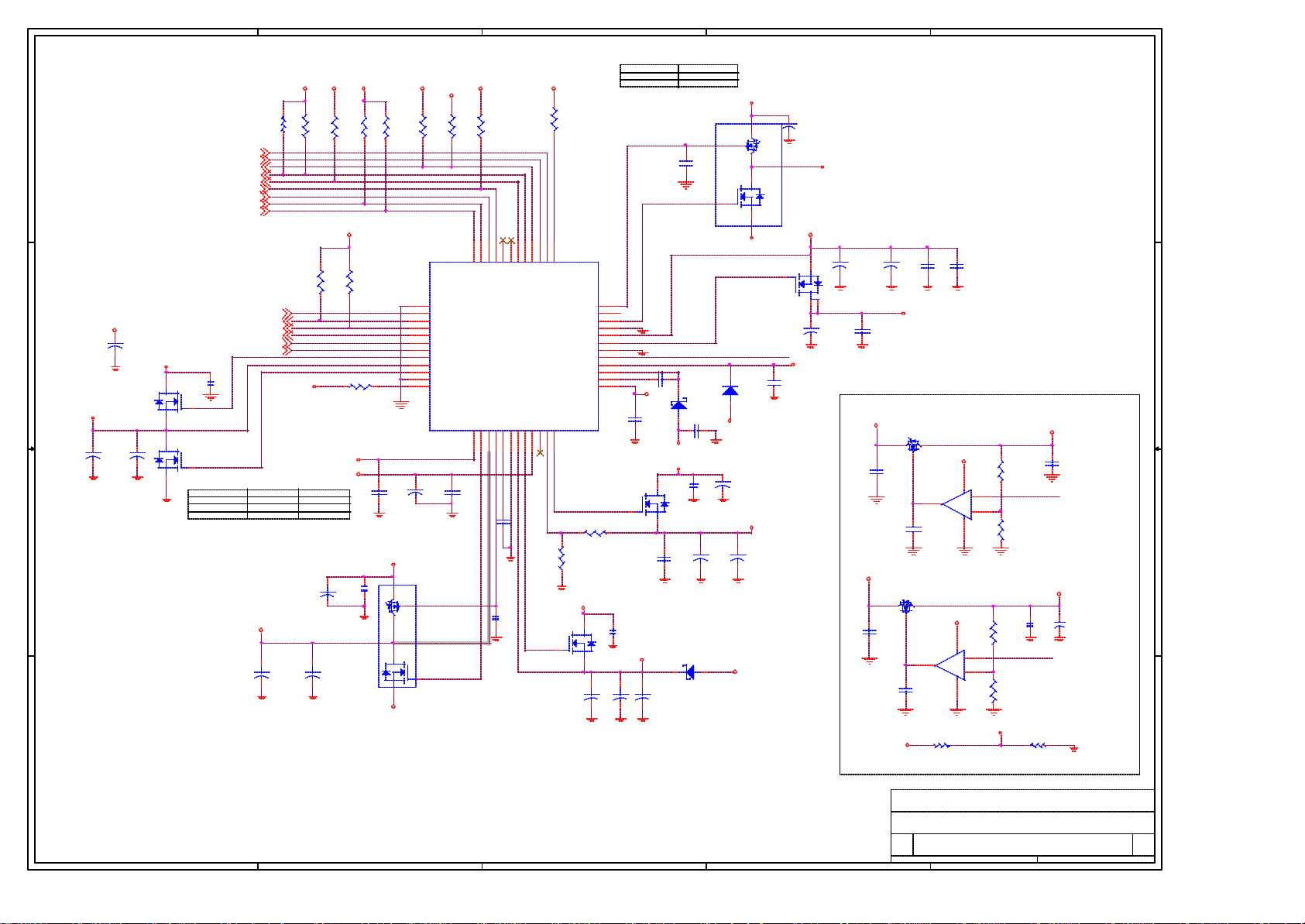Screen dimensions: 1305x924
Task: Select the pass transistor in the upper boxed sub-circuit
Action: click(x=913, y=445)
